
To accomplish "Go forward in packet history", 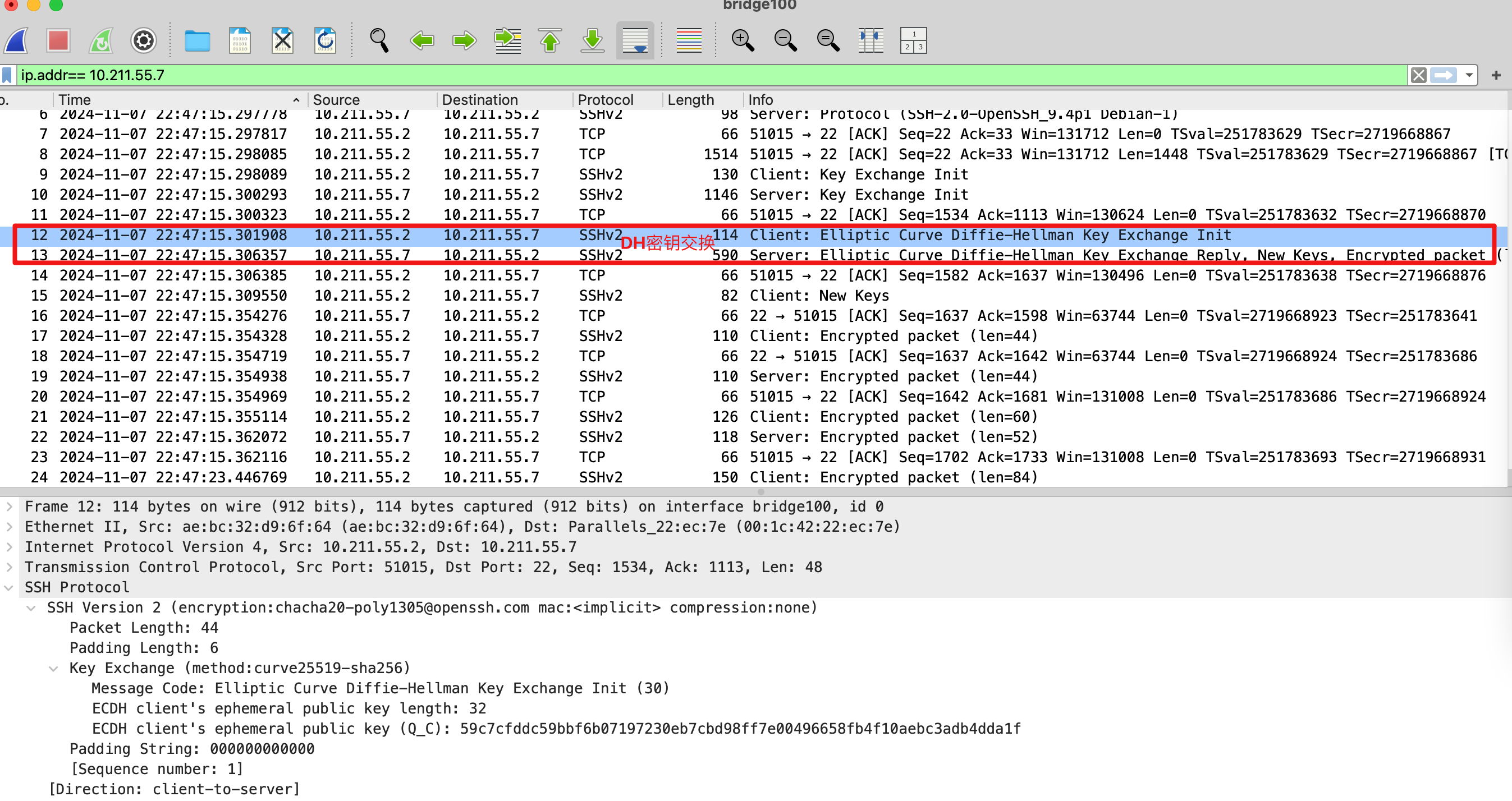I will point(464,40).
